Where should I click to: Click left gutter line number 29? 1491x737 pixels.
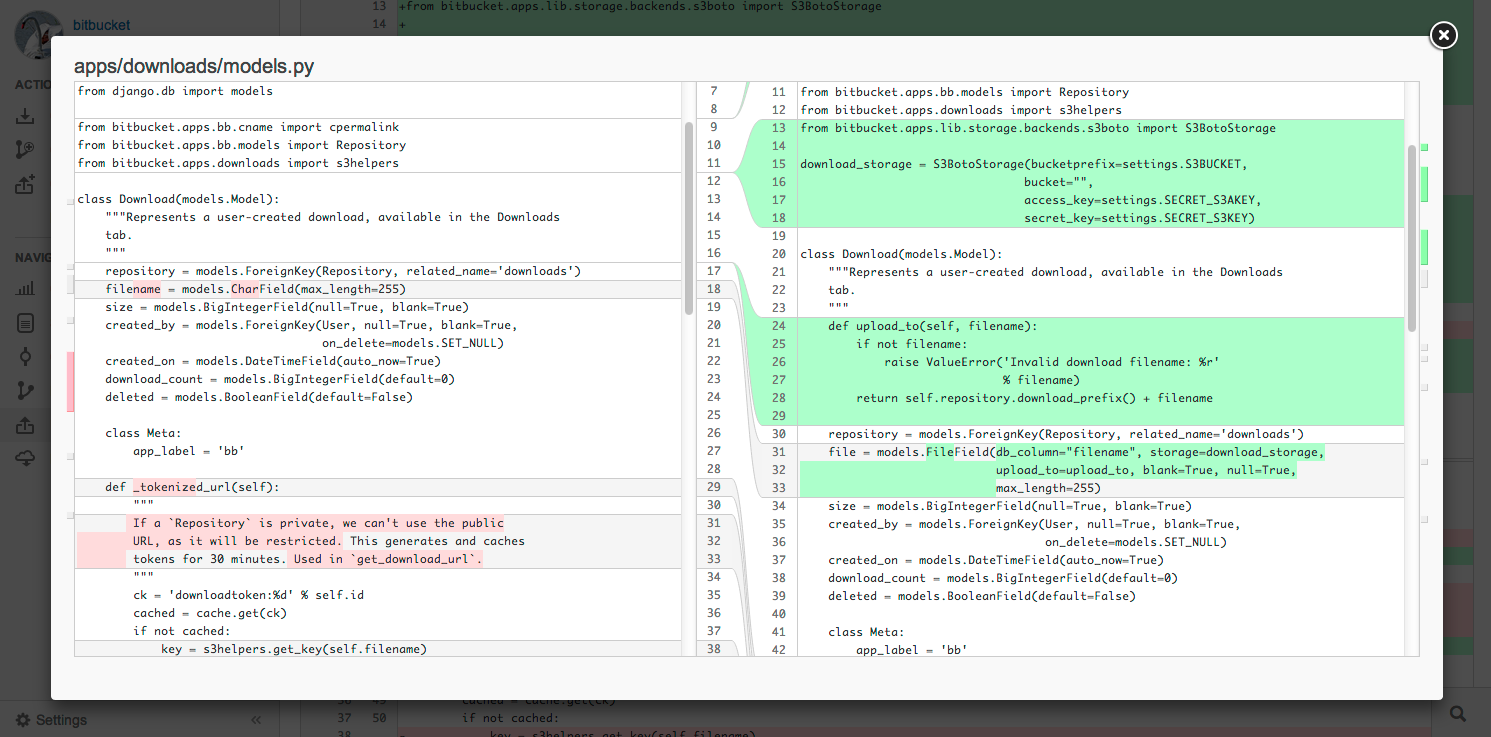coord(713,487)
